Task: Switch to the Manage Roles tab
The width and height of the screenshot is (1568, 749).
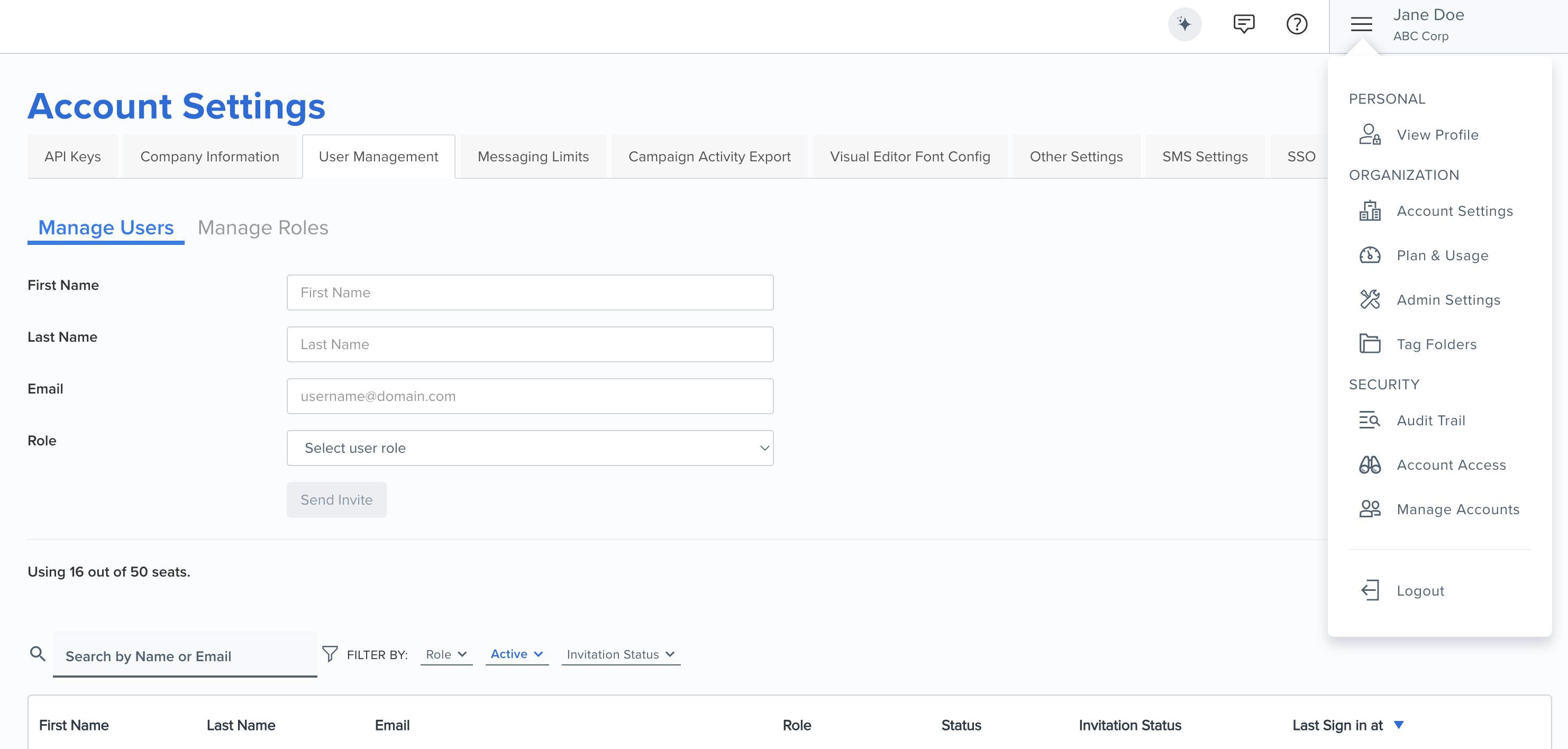Action: click(262, 227)
